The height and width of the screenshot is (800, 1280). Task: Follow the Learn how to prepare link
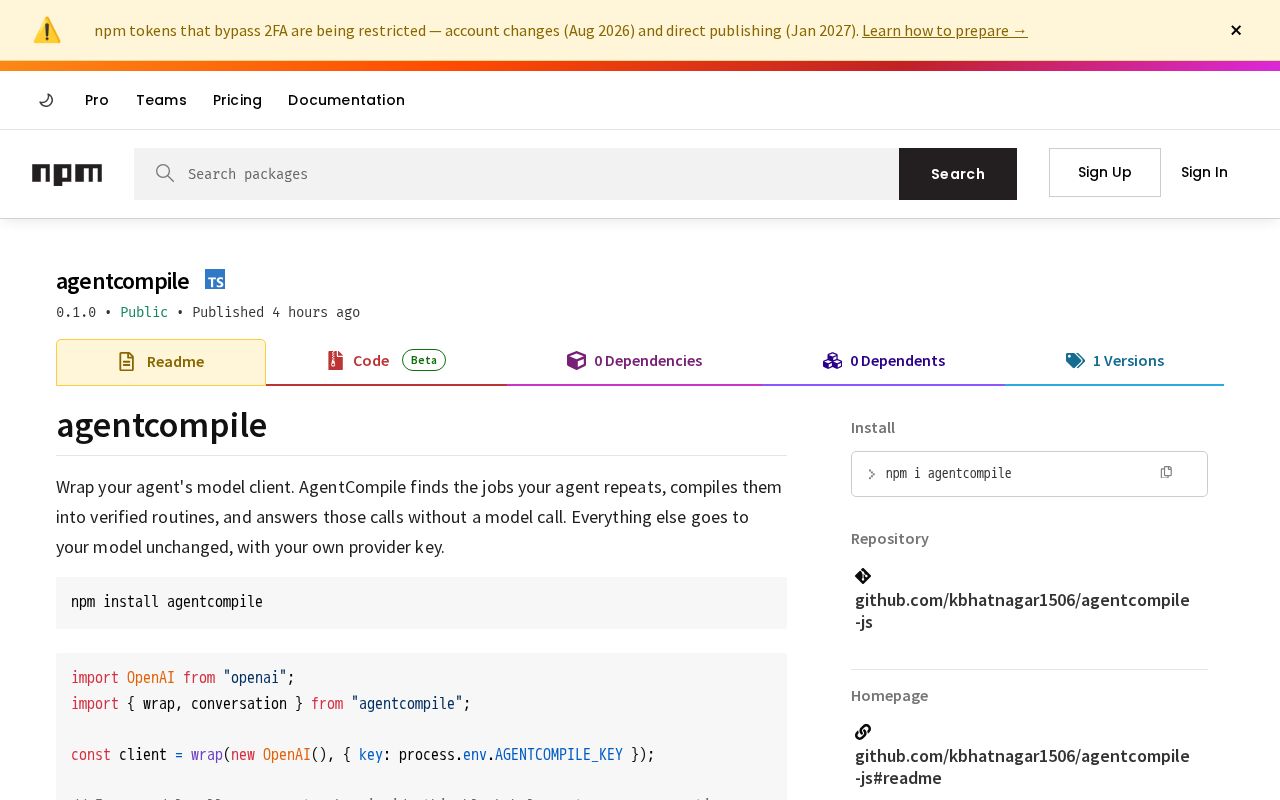pyautogui.click(x=945, y=30)
